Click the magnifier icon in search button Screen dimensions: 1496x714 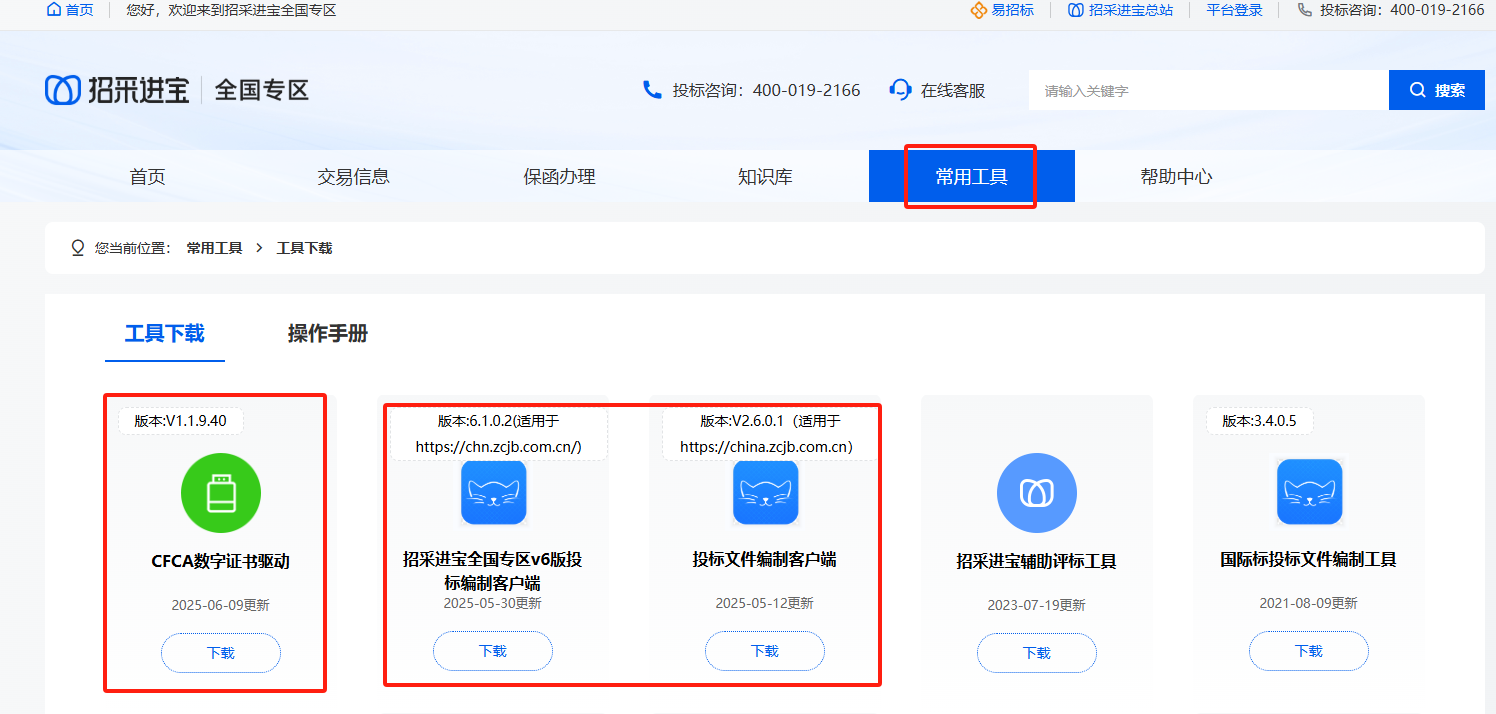click(1417, 90)
